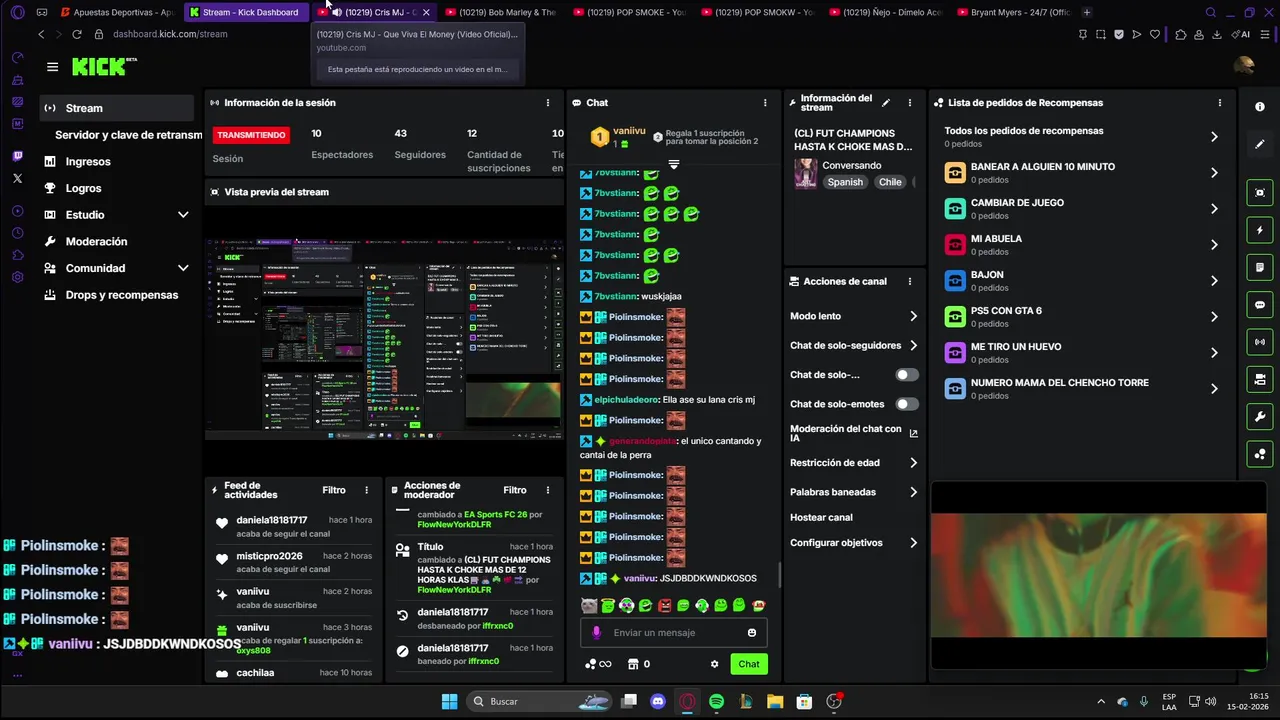Open Información de la sesión three-dot menu
This screenshot has height=720, width=1280.
(547, 103)
